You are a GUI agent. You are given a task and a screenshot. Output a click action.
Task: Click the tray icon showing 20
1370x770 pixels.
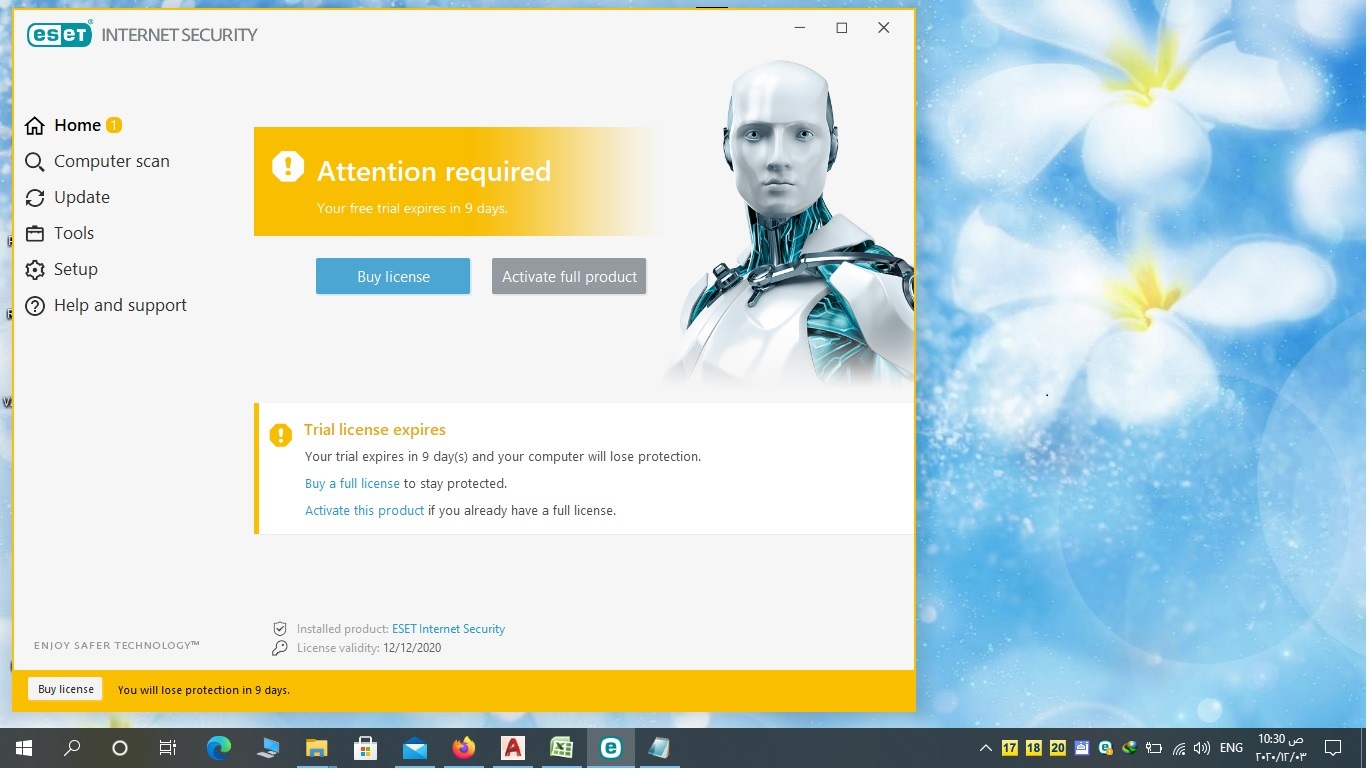click(x=1057, y=748)
